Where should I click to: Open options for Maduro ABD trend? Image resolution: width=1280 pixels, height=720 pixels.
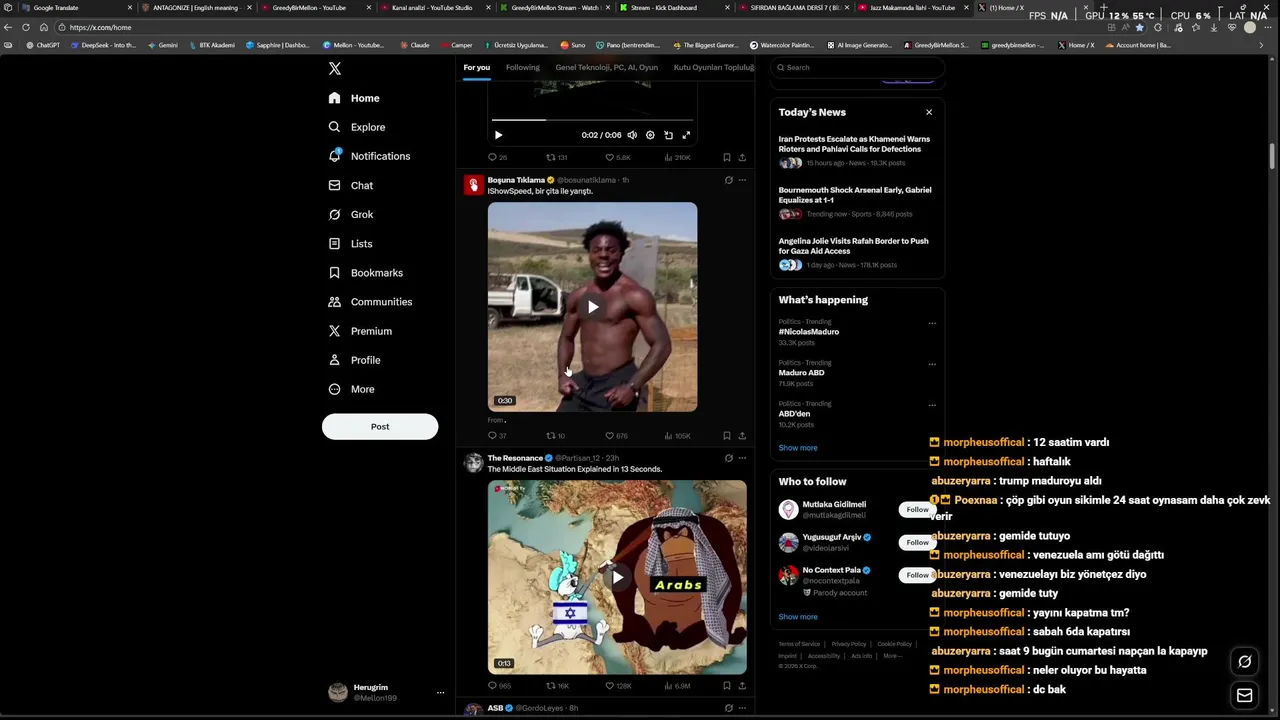pos(932,364)
